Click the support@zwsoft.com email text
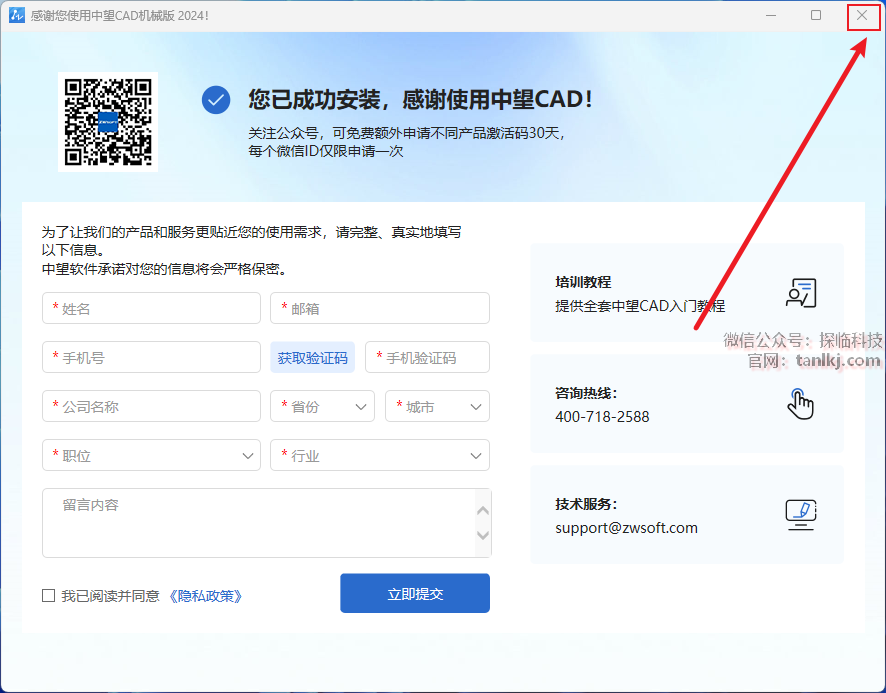 click(627, 528)
